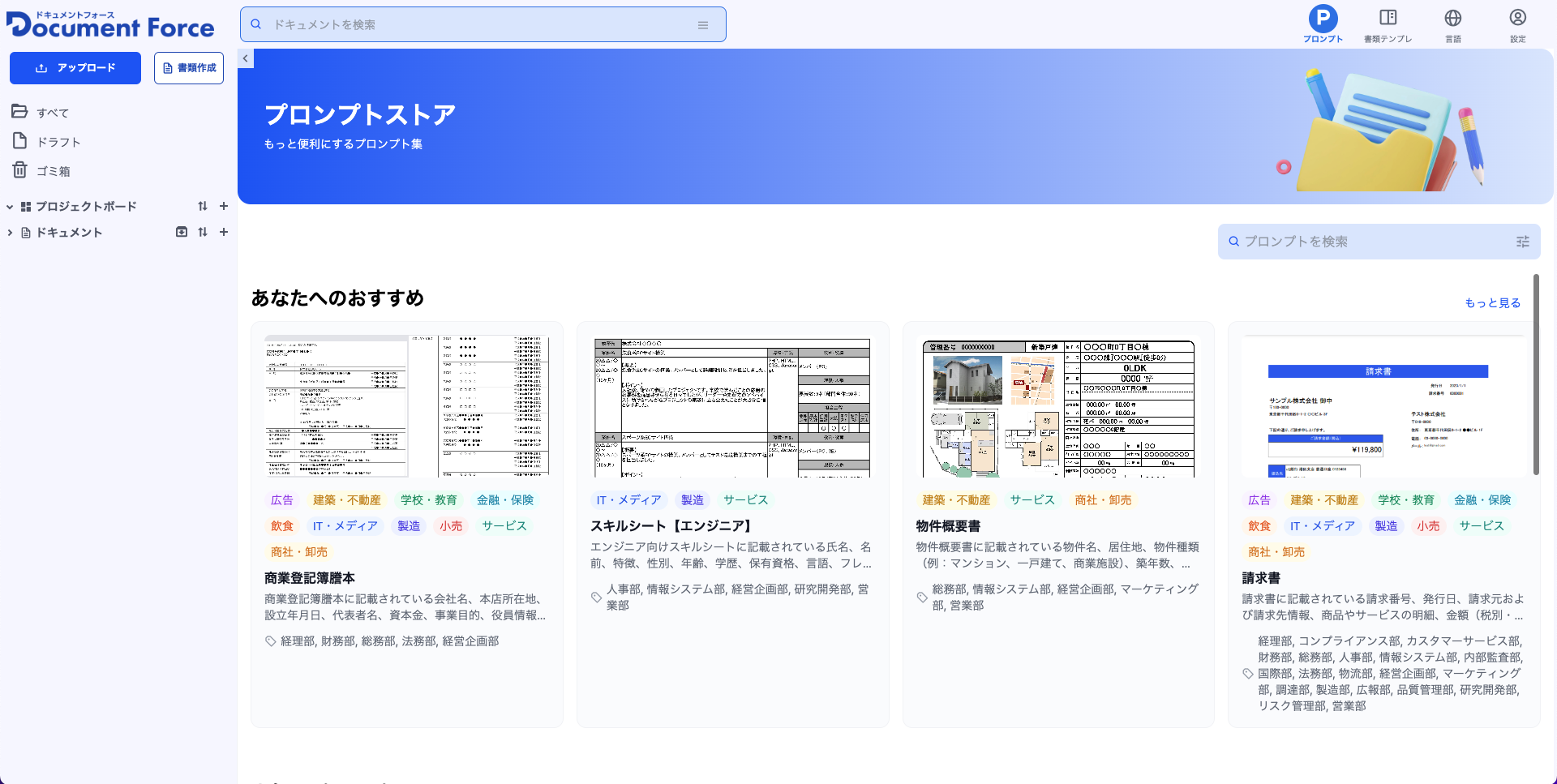Image resolution: width=1557 pixels, height=784 pixels.
Task: Select 小売 tag on 請求書 card
Action: pyautogui.click(x=1428, y=526)
